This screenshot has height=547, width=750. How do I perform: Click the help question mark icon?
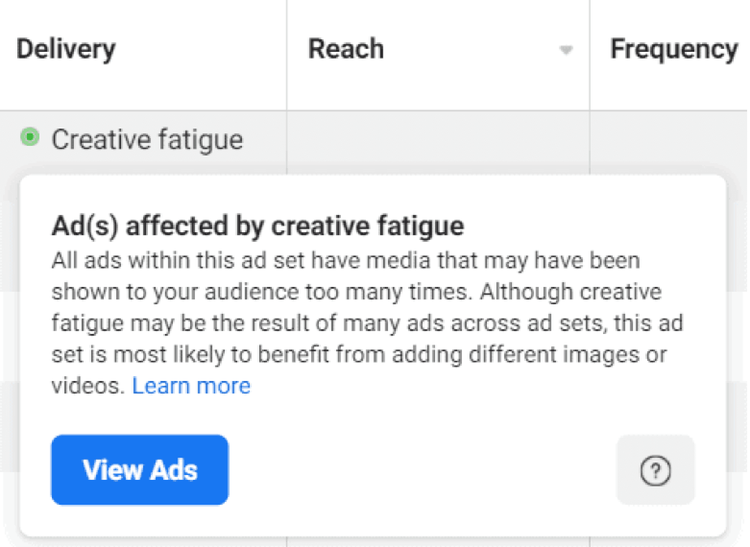click(655, 471)
